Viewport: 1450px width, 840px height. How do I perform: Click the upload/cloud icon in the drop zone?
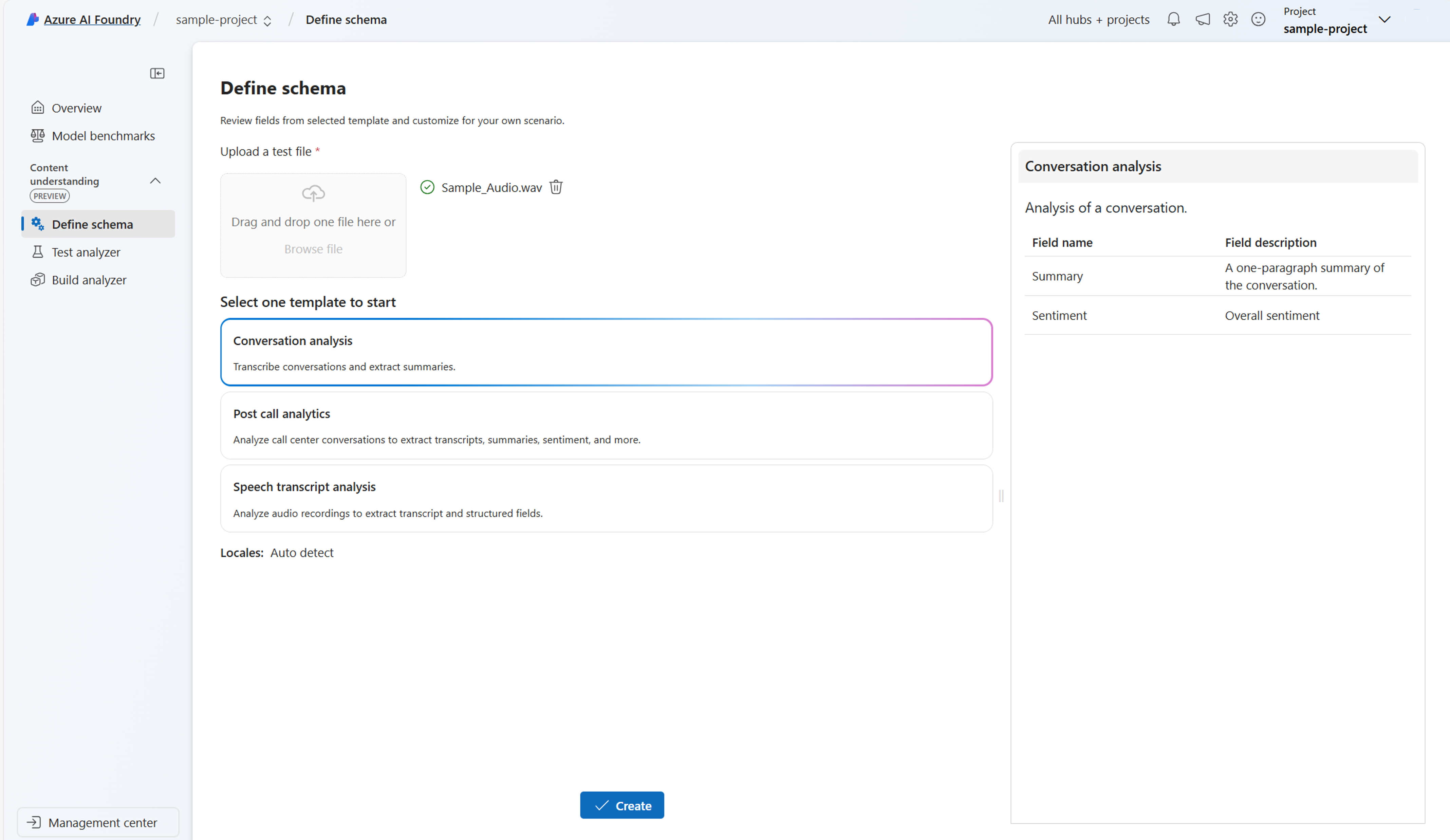coord(314,193)
